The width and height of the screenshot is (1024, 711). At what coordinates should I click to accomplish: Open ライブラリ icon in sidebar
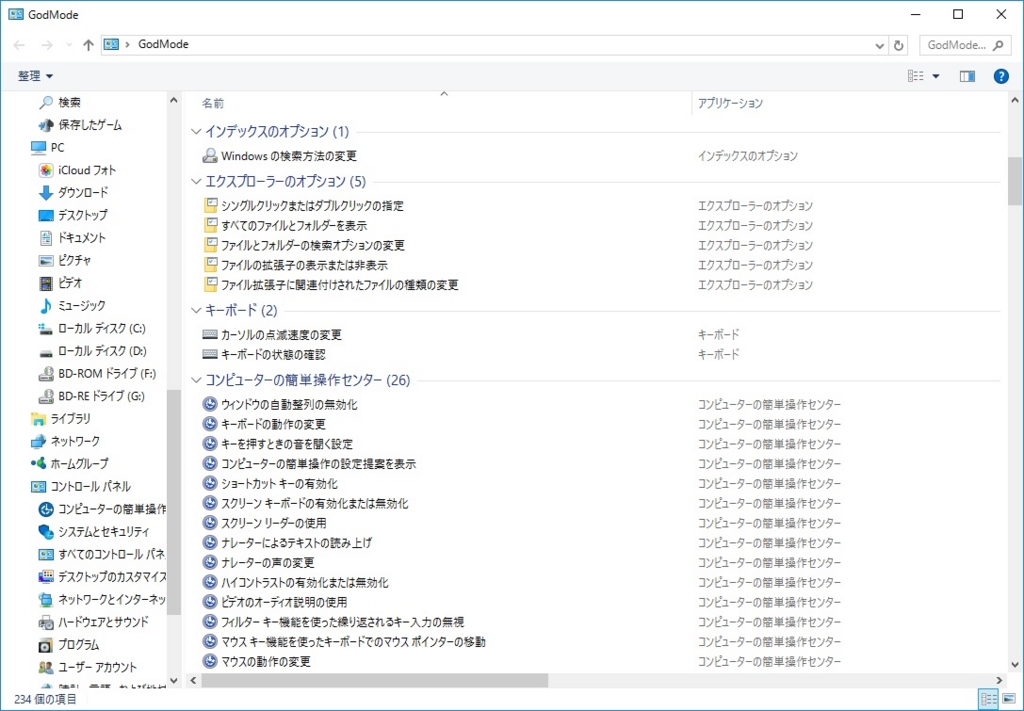39,419
